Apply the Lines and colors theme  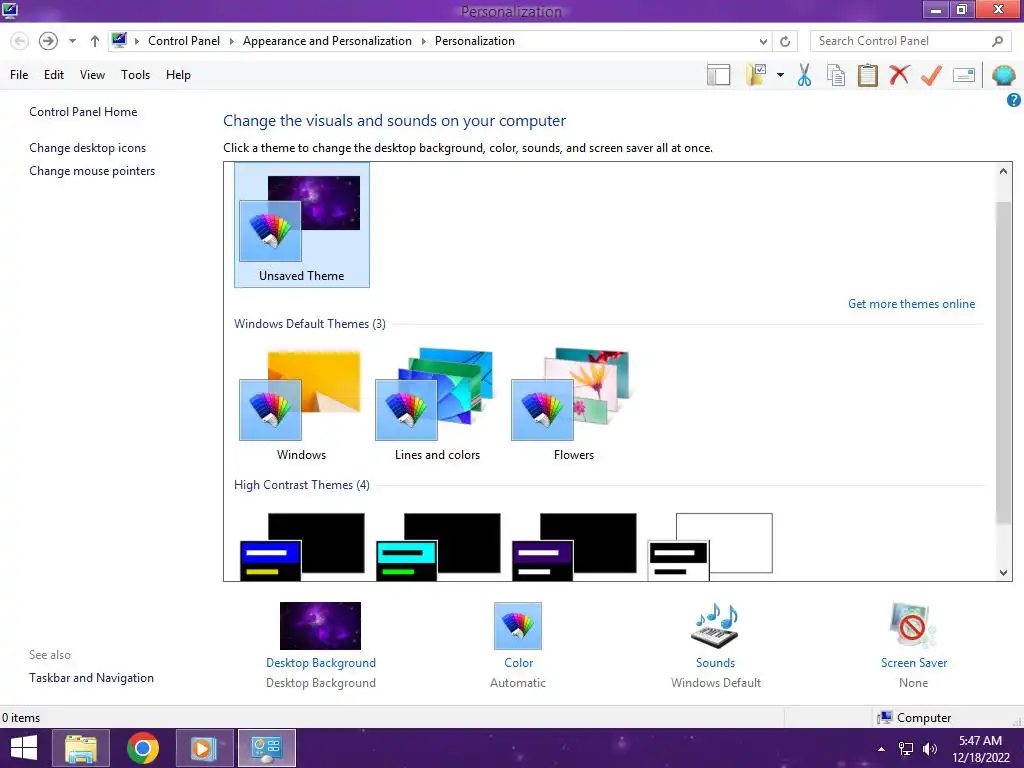437,405
